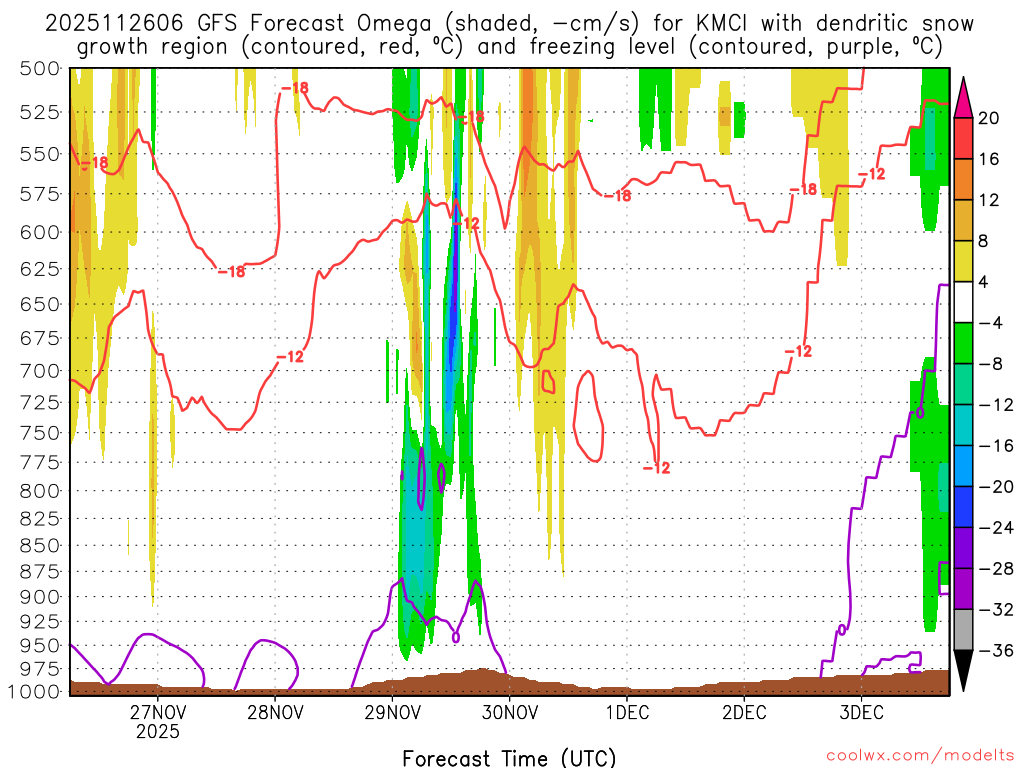Click the 925 pressure level label
Image resolution: width=1024 pixels, height=768 pixels.
coord(40,621)
